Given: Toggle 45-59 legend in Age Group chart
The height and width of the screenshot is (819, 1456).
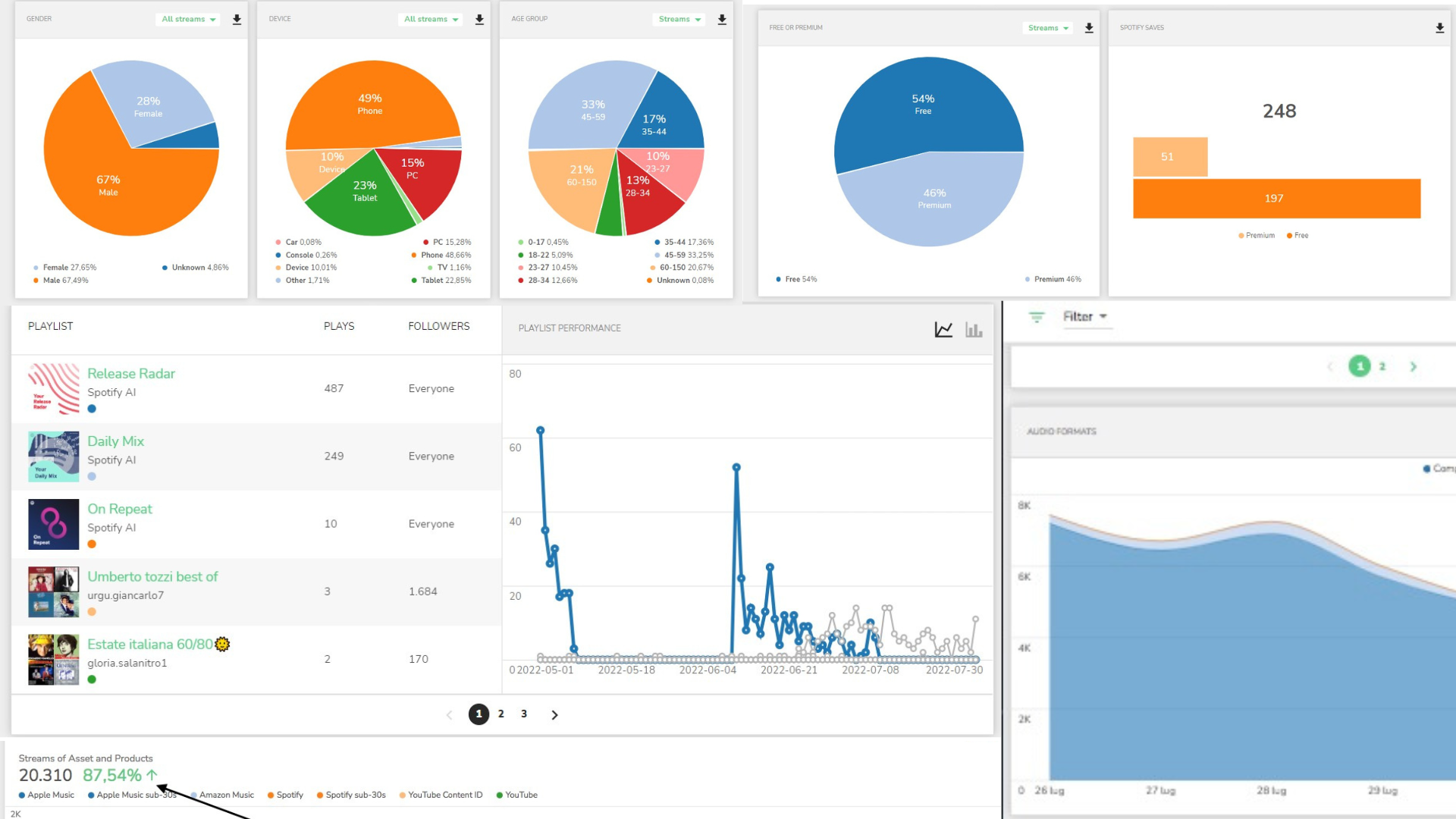Looking at the screenshot, I should [684, 256].
